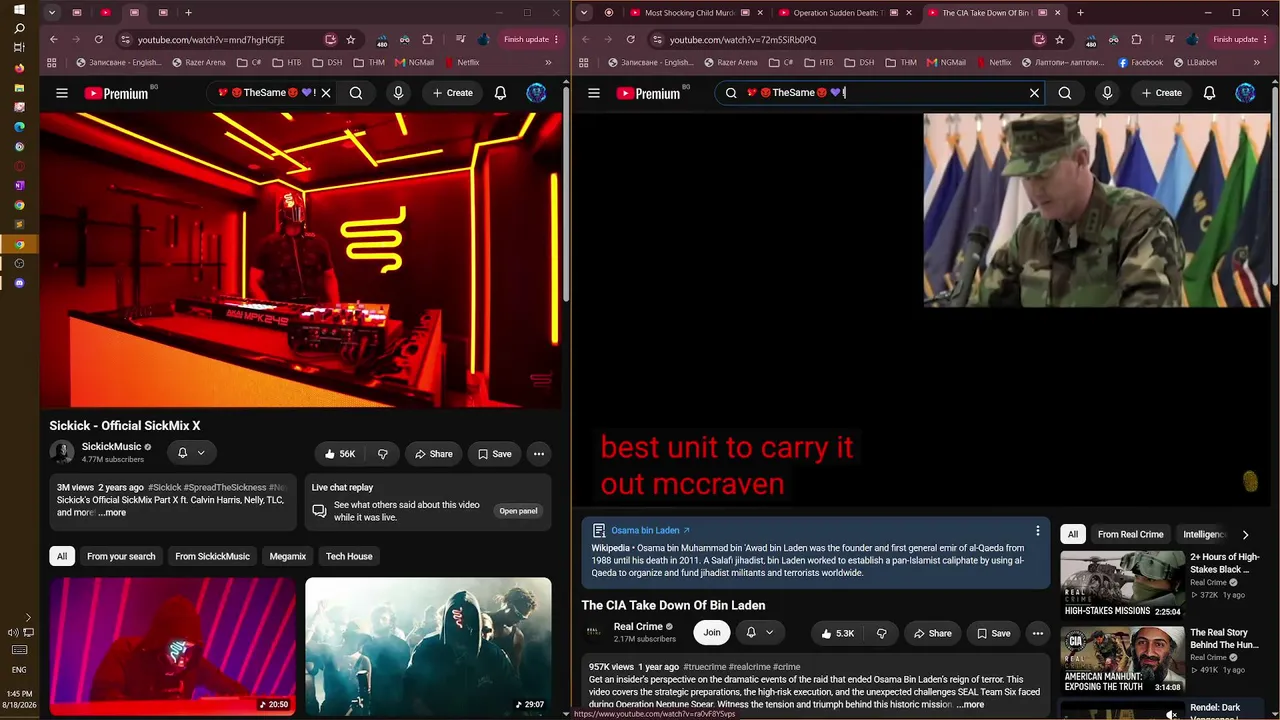Go to YouTube Premium home in left window

pos(116,93)
